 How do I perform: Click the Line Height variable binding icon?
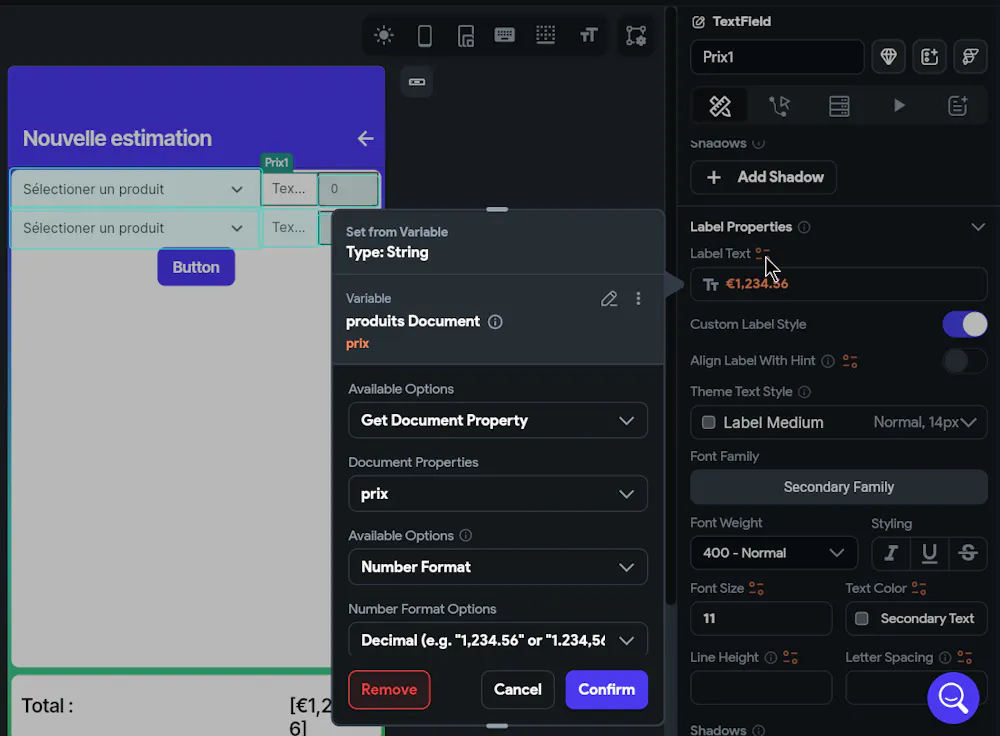(791, 658)
